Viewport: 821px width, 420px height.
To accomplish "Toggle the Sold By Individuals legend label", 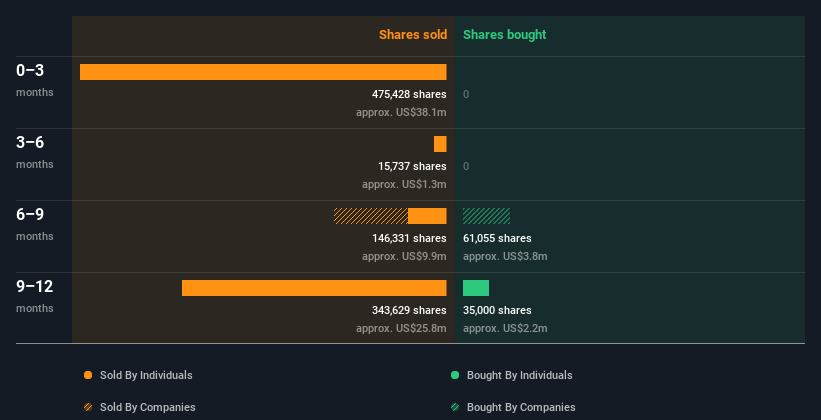I will click(x=146, y=375).
